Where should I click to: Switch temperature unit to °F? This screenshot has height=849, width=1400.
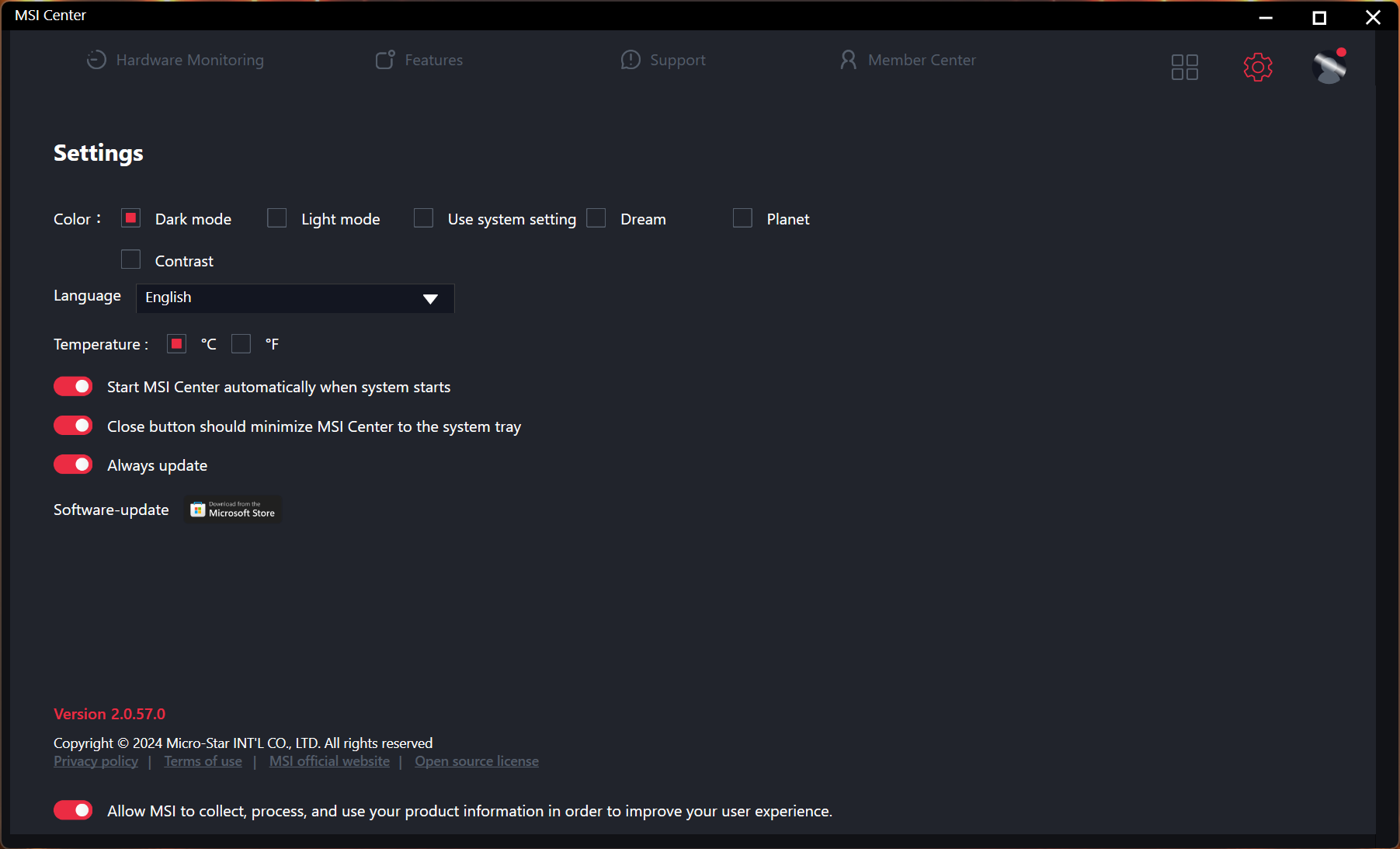(241, 344)
